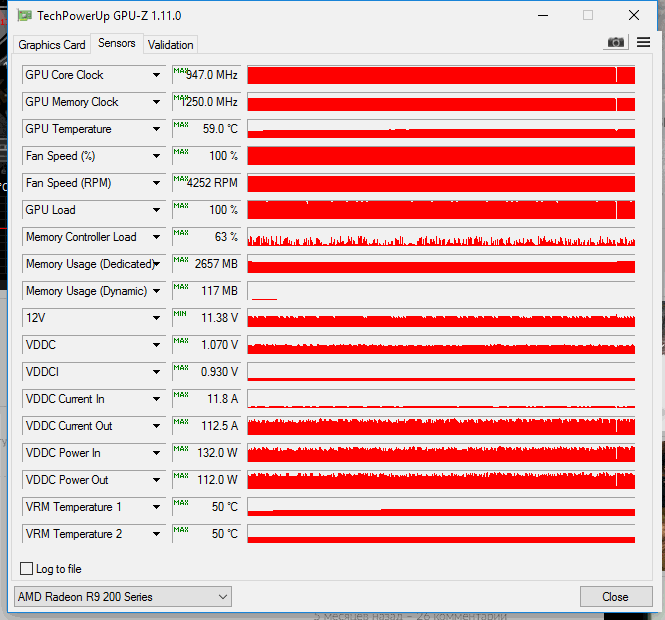Click the Memory Controller Load graph
665x620 pixels.
[x=441, y=237]
